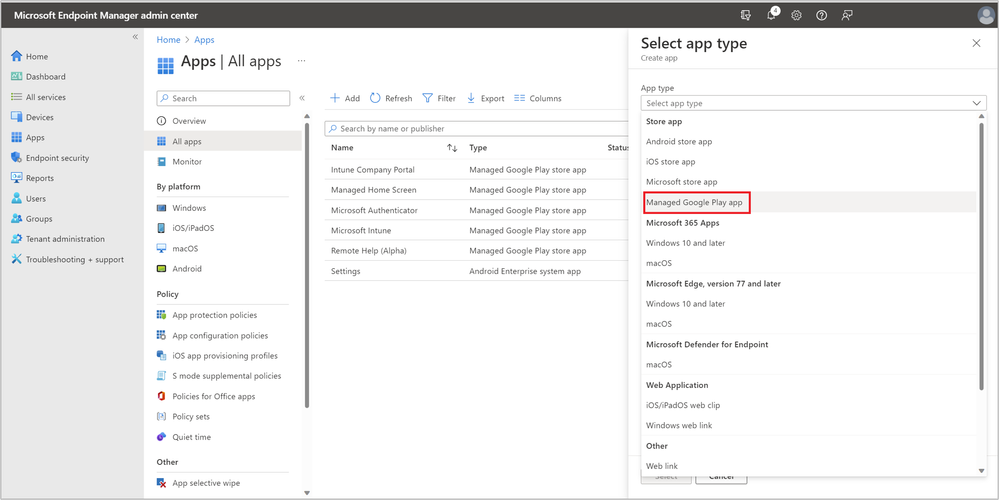Open the Columns chooser
Screen dimensions: 999x500
point(538,98)
